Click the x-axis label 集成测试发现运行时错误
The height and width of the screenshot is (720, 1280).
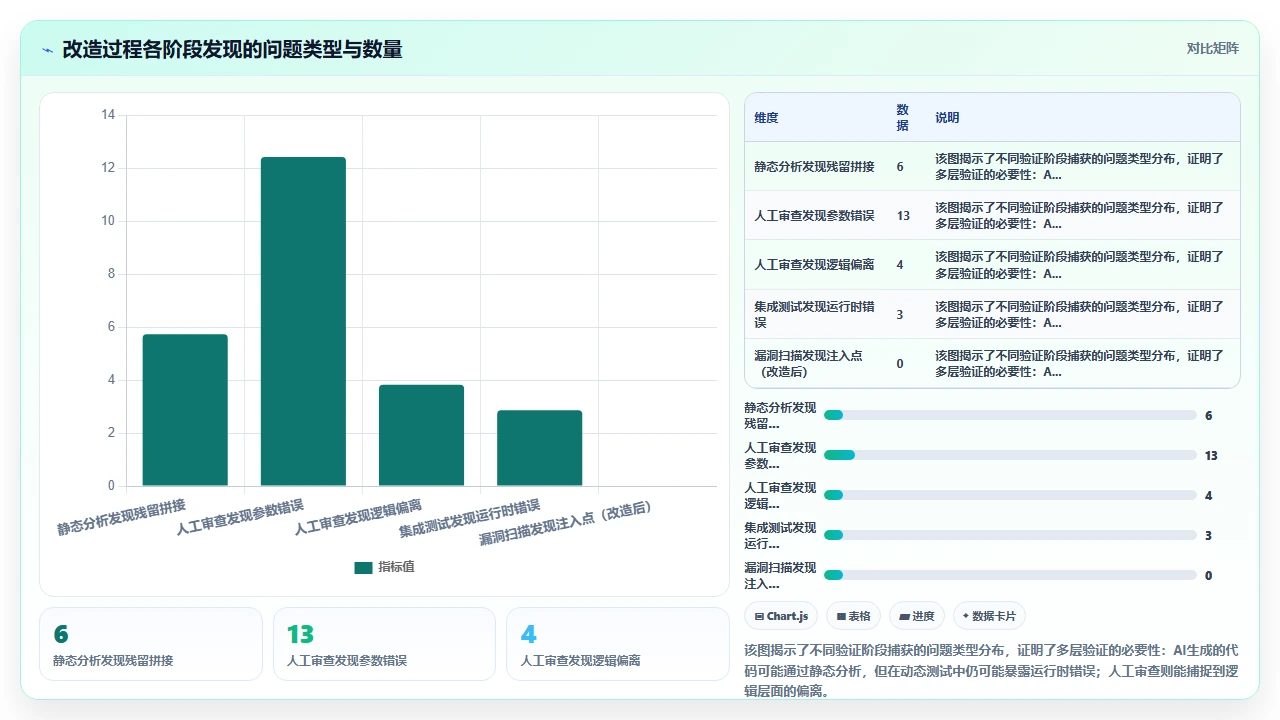(470, 518)
